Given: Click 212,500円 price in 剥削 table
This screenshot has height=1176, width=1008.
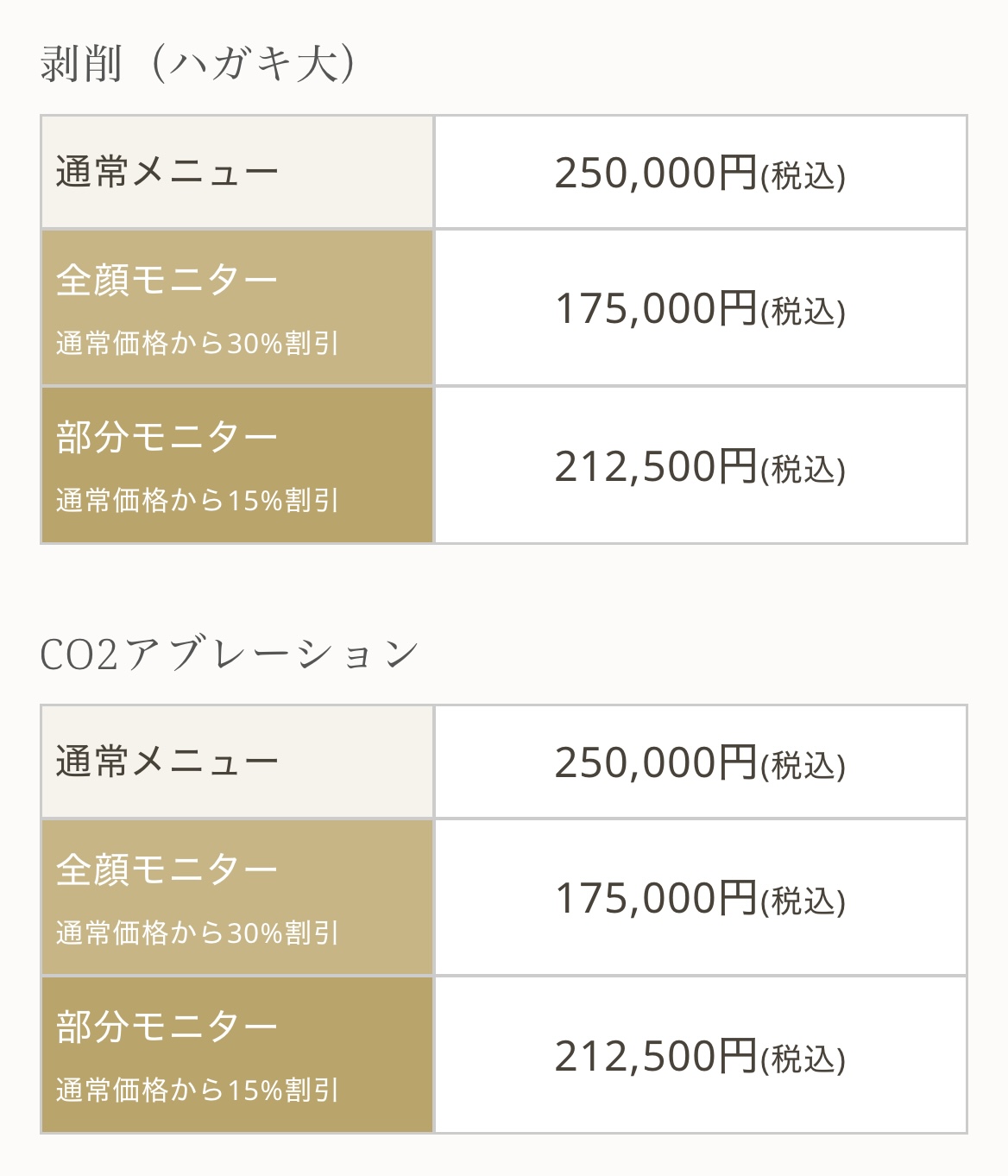Looking at the screenshot, I should 655,466.
